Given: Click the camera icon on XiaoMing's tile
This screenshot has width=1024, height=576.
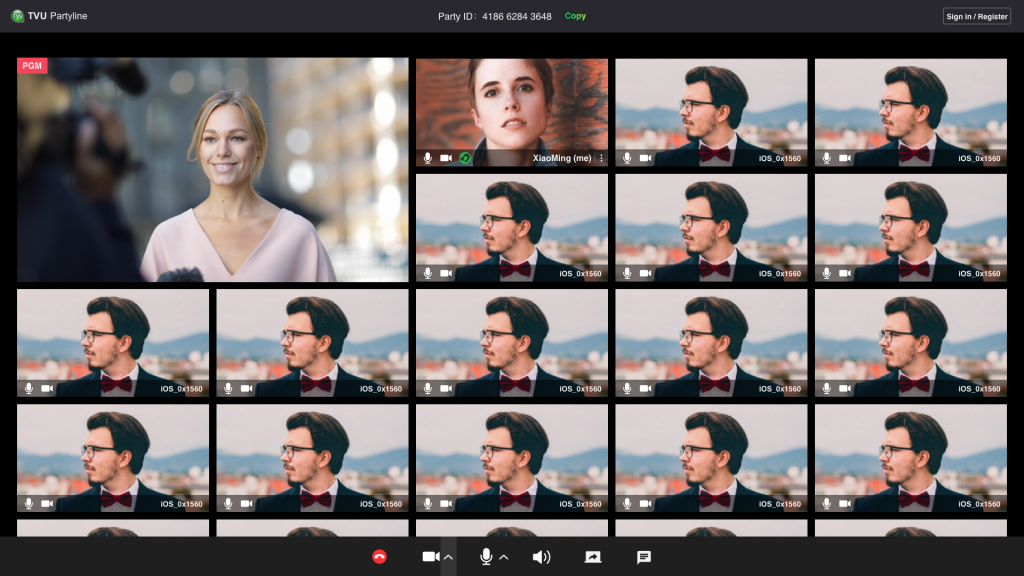Looking at the screenshot, I should (446, 158).
